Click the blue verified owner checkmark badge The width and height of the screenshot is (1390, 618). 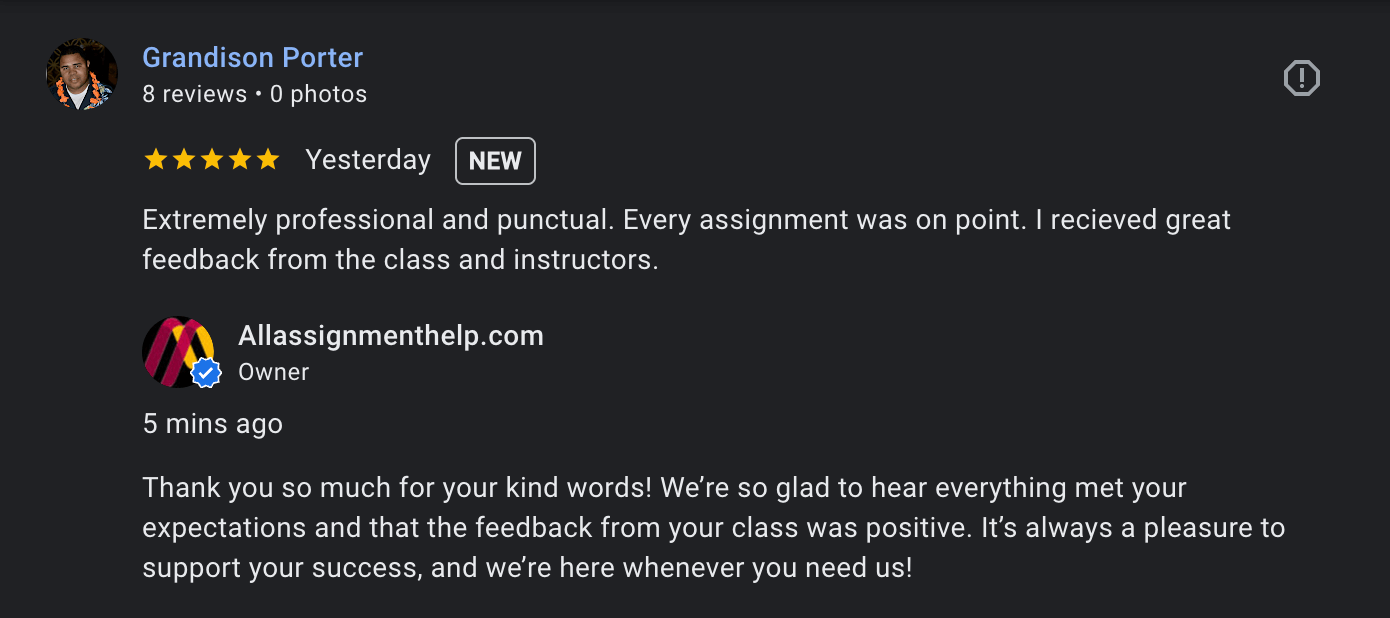point(205,373)
